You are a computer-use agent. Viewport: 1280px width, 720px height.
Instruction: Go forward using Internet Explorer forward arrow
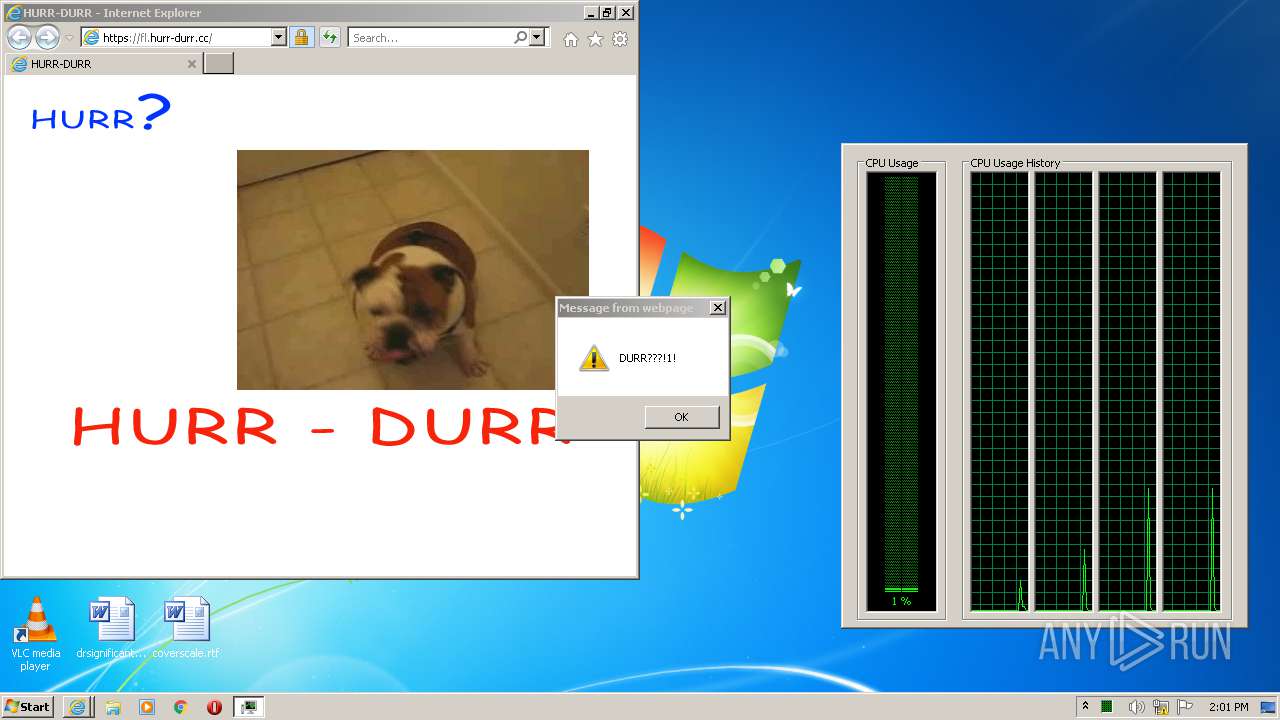click(47, 38)
